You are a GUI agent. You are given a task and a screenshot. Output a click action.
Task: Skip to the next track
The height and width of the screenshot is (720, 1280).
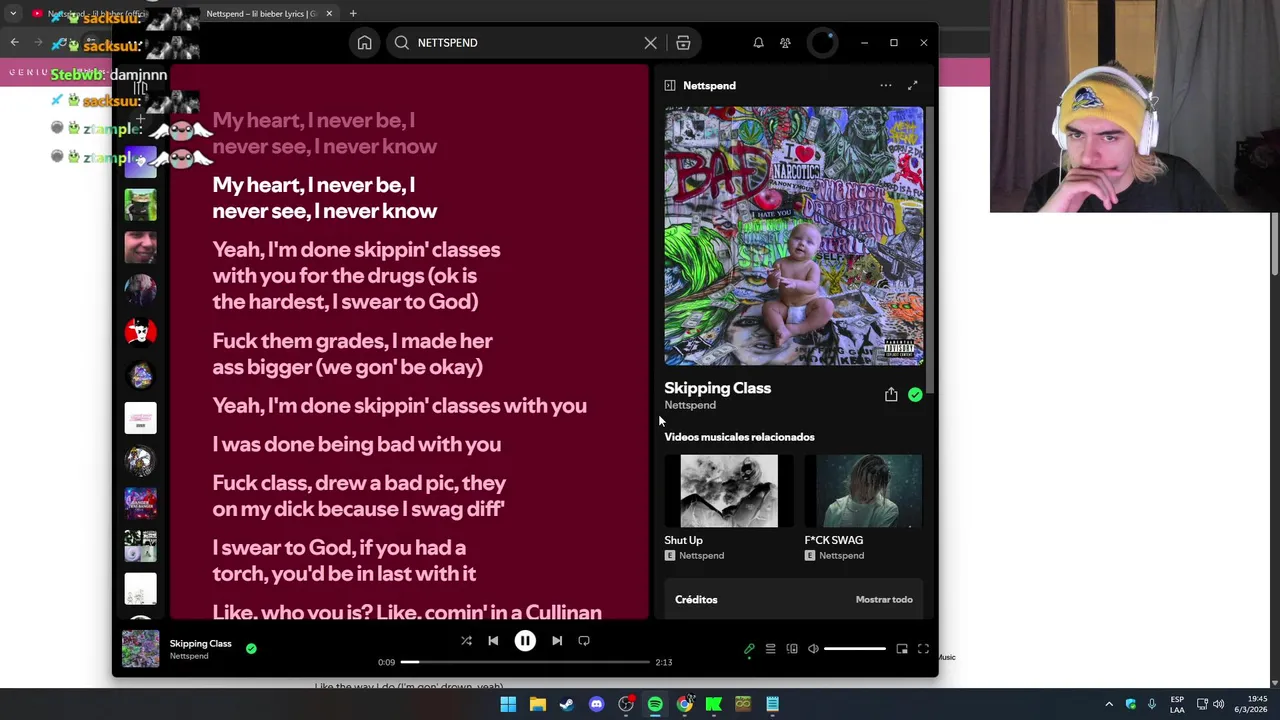point(557,641)
